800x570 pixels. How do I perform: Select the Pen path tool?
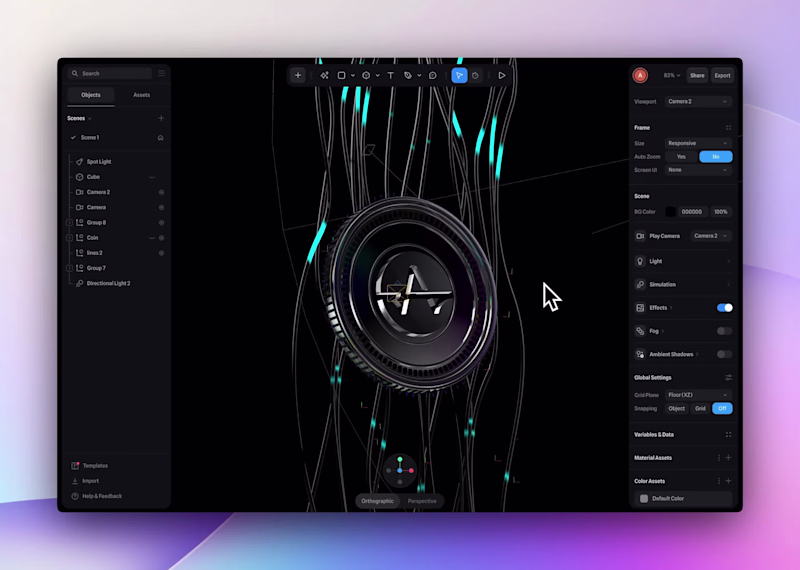(408, 76)
